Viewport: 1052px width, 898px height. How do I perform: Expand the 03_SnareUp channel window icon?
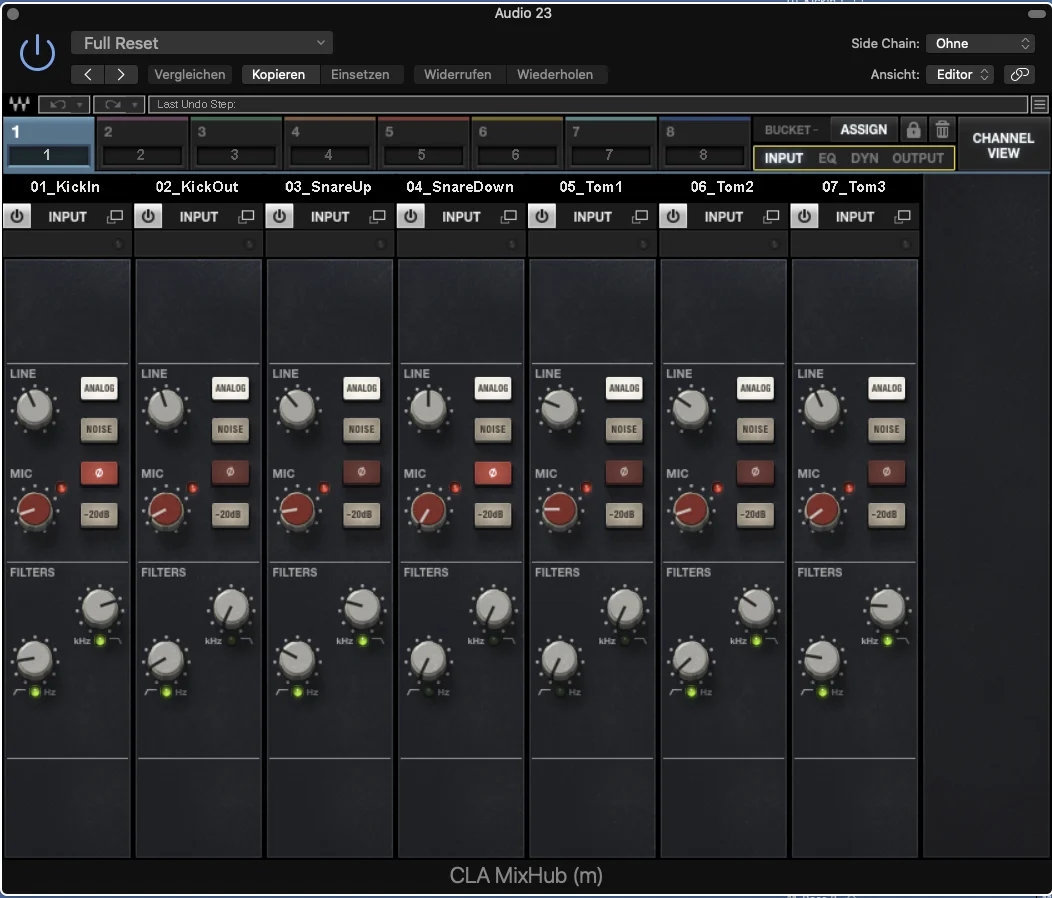[378, 216]
